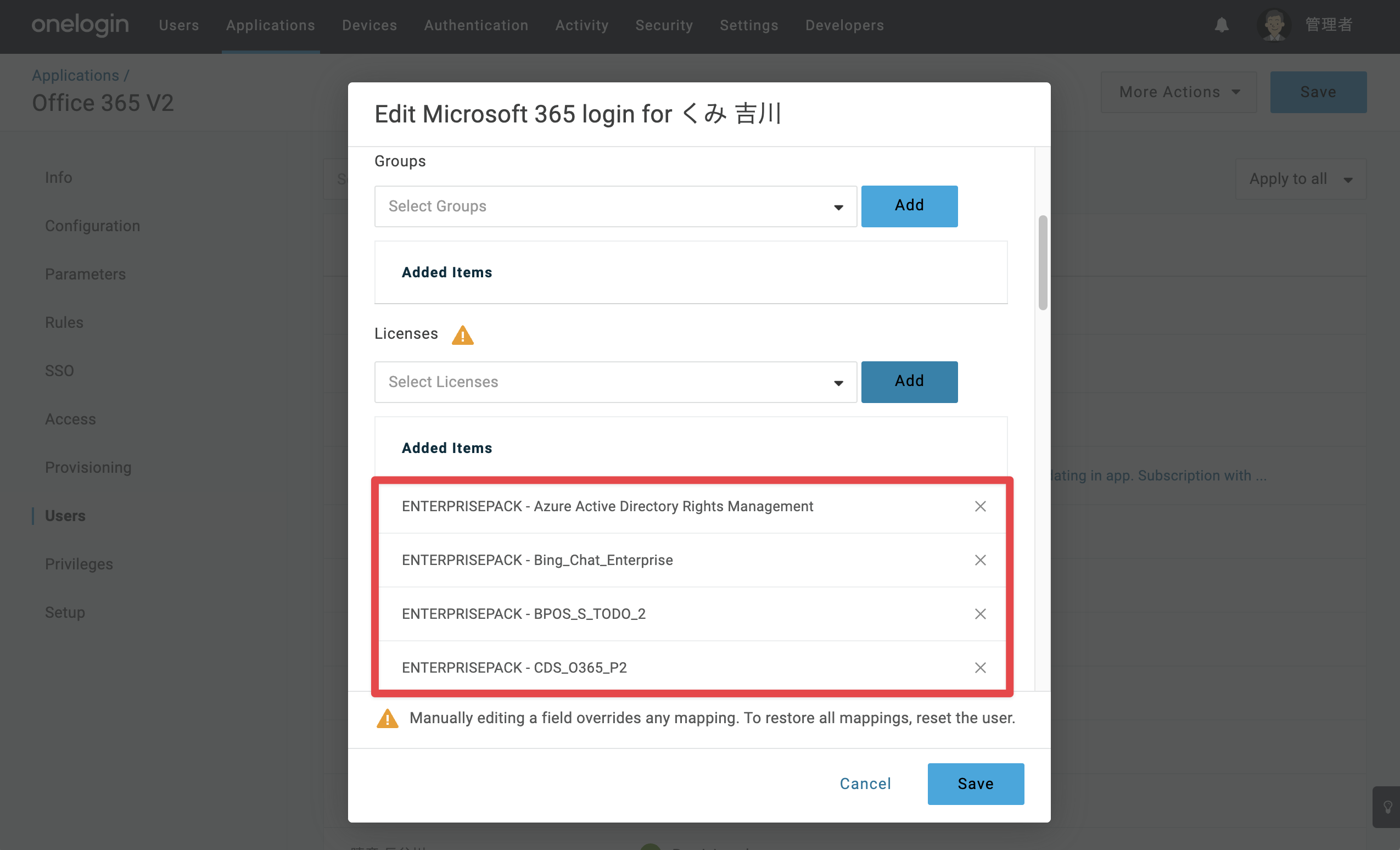
Task: Select the ENTERPRISEPACK - Bing_Chat_Enterprise row text
Action: click(537, 560)
